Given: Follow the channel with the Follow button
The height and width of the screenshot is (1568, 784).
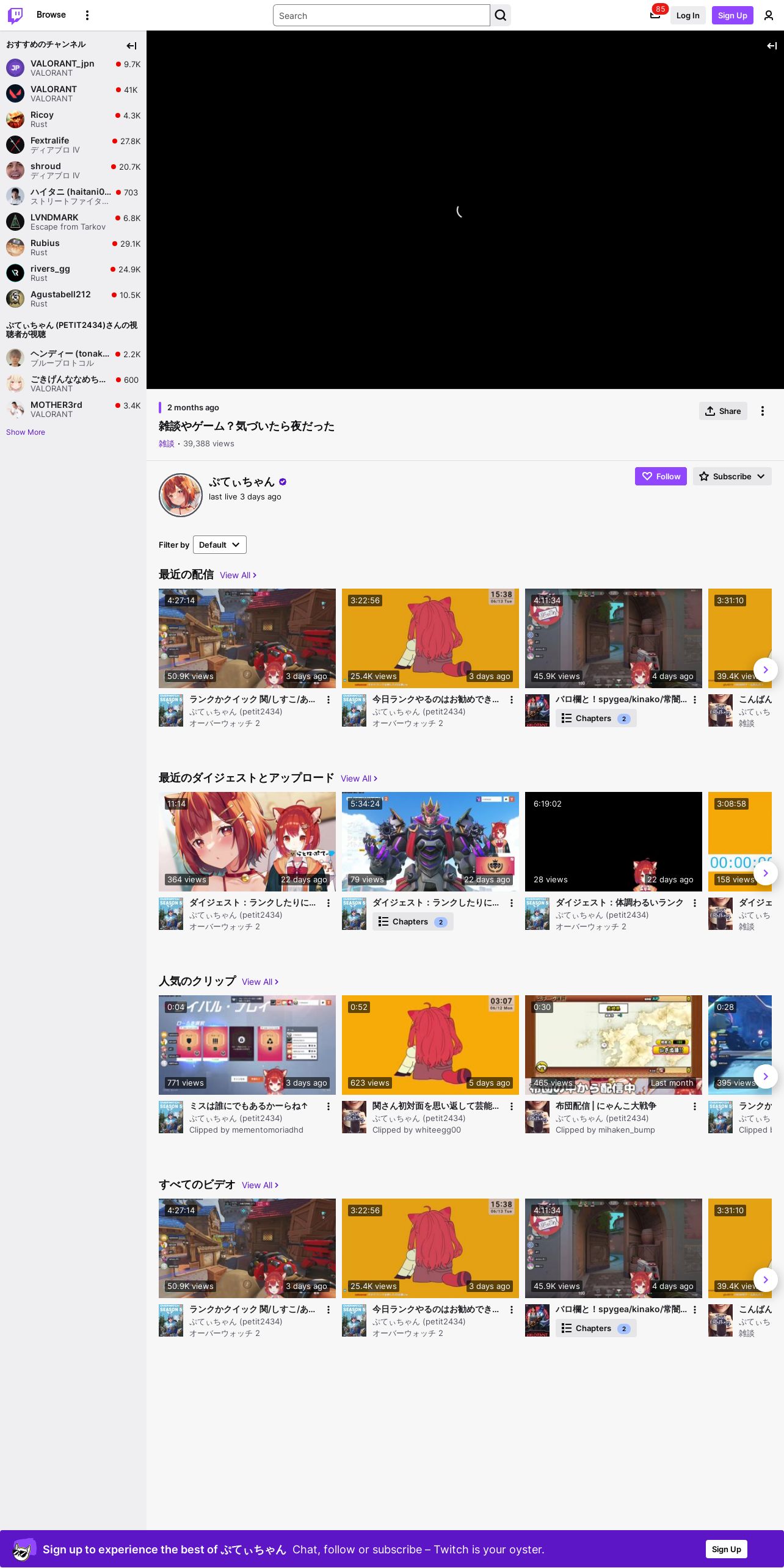Looking at the screenshot, I should (x=661, y=476).
